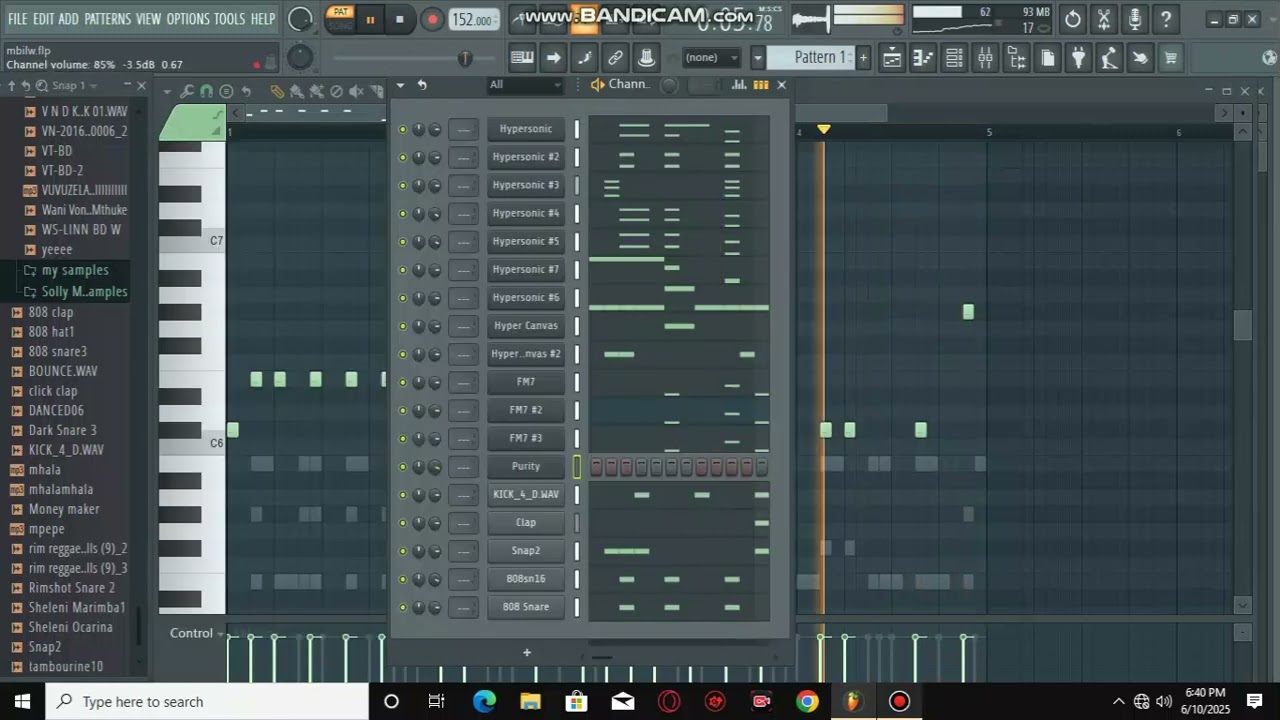Open the microphone one-click recording icon
Viewport: 1280px width, 720px height.
coord(1135,19)
